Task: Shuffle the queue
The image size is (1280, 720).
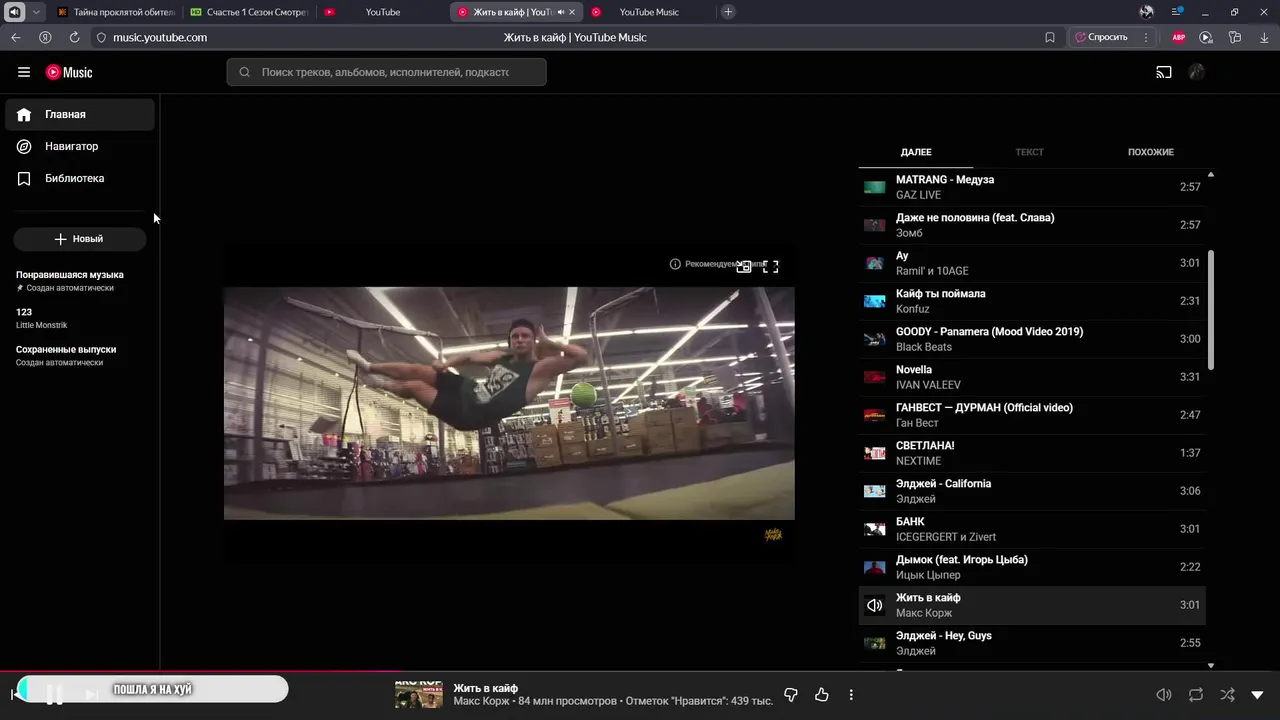Action: pyautogui.click(x=1227, y=695)
